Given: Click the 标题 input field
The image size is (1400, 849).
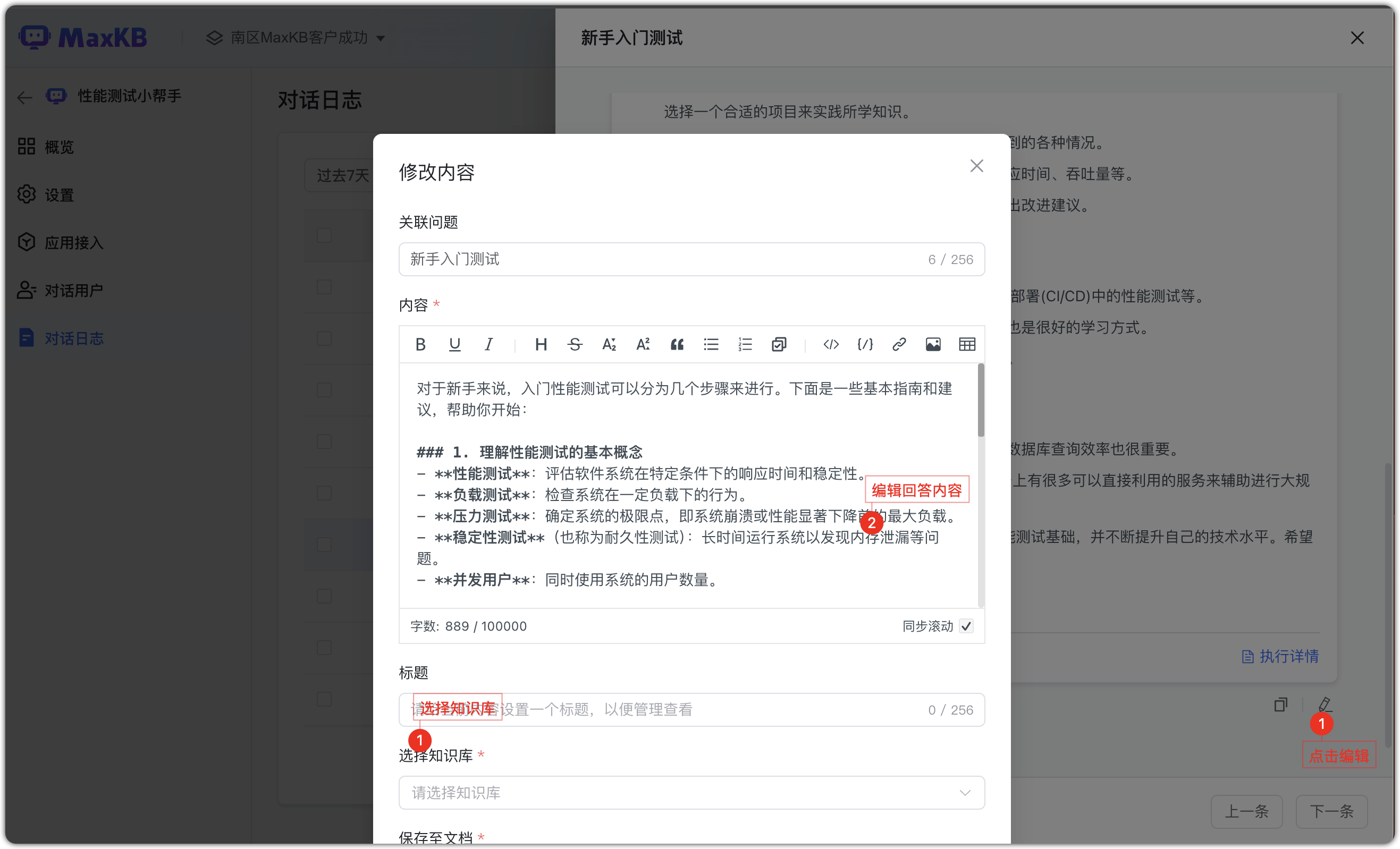Looking at the screenshot, I should (691, 709).
